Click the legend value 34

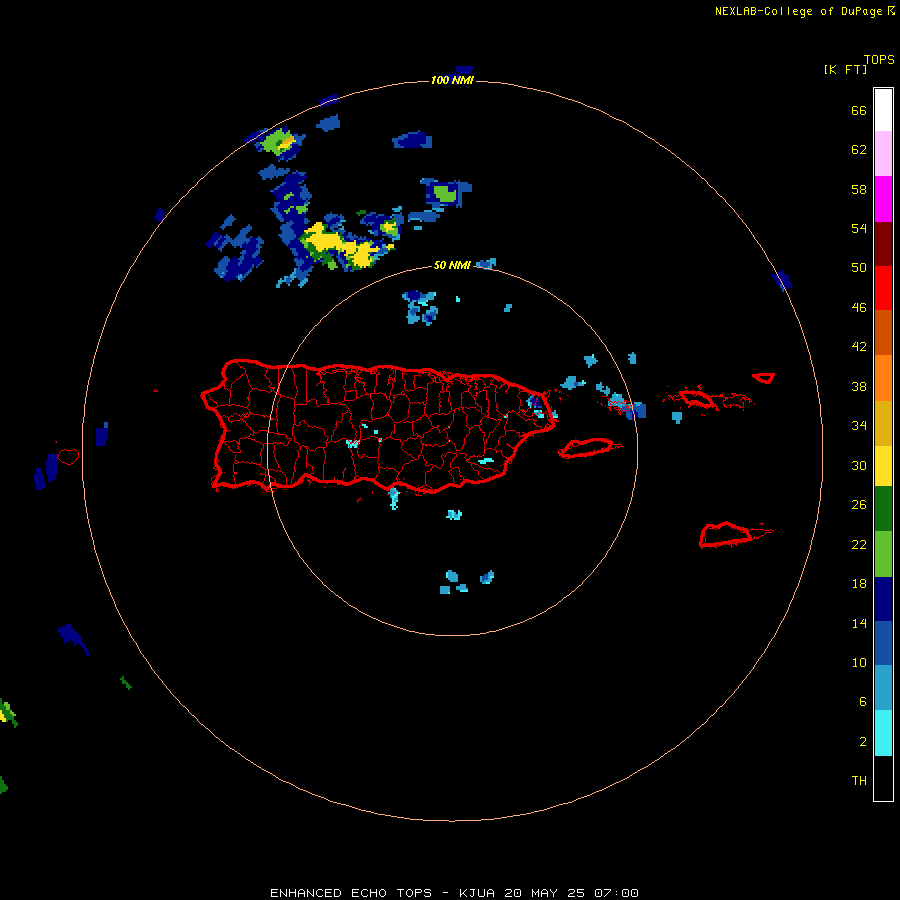pyautogui.click(x=859, y=426)
